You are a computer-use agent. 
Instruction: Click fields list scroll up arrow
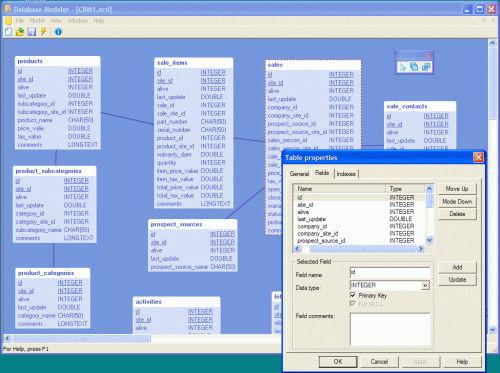429,189
